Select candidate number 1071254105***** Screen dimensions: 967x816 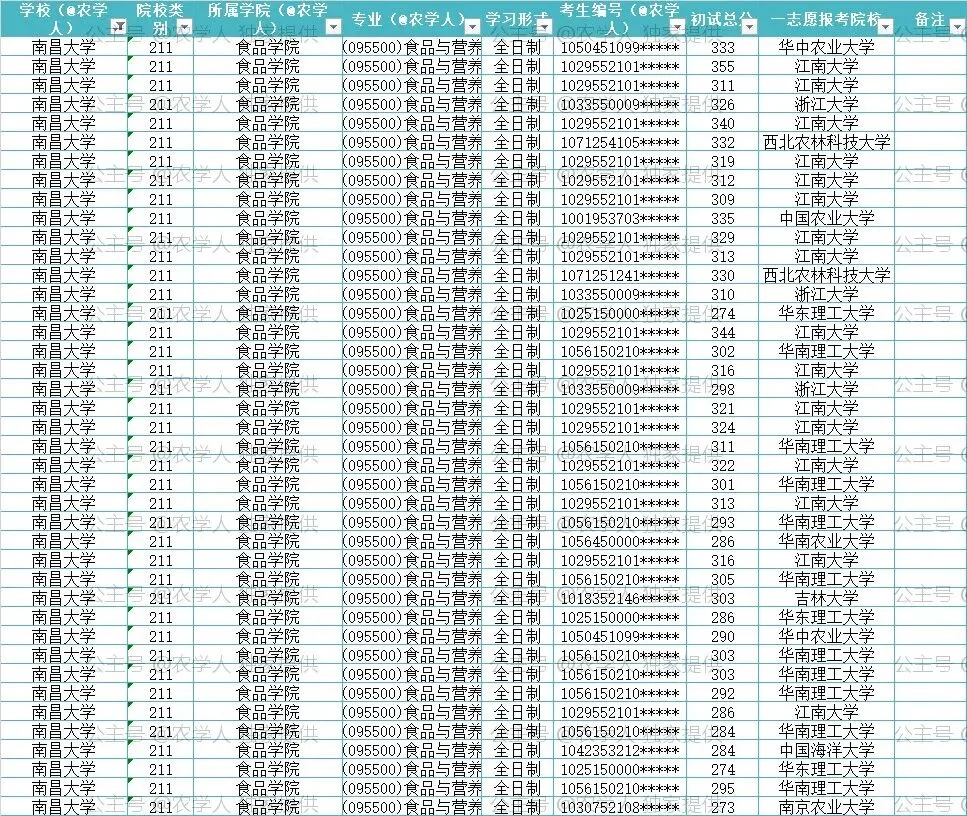click(x=620, y=143)
